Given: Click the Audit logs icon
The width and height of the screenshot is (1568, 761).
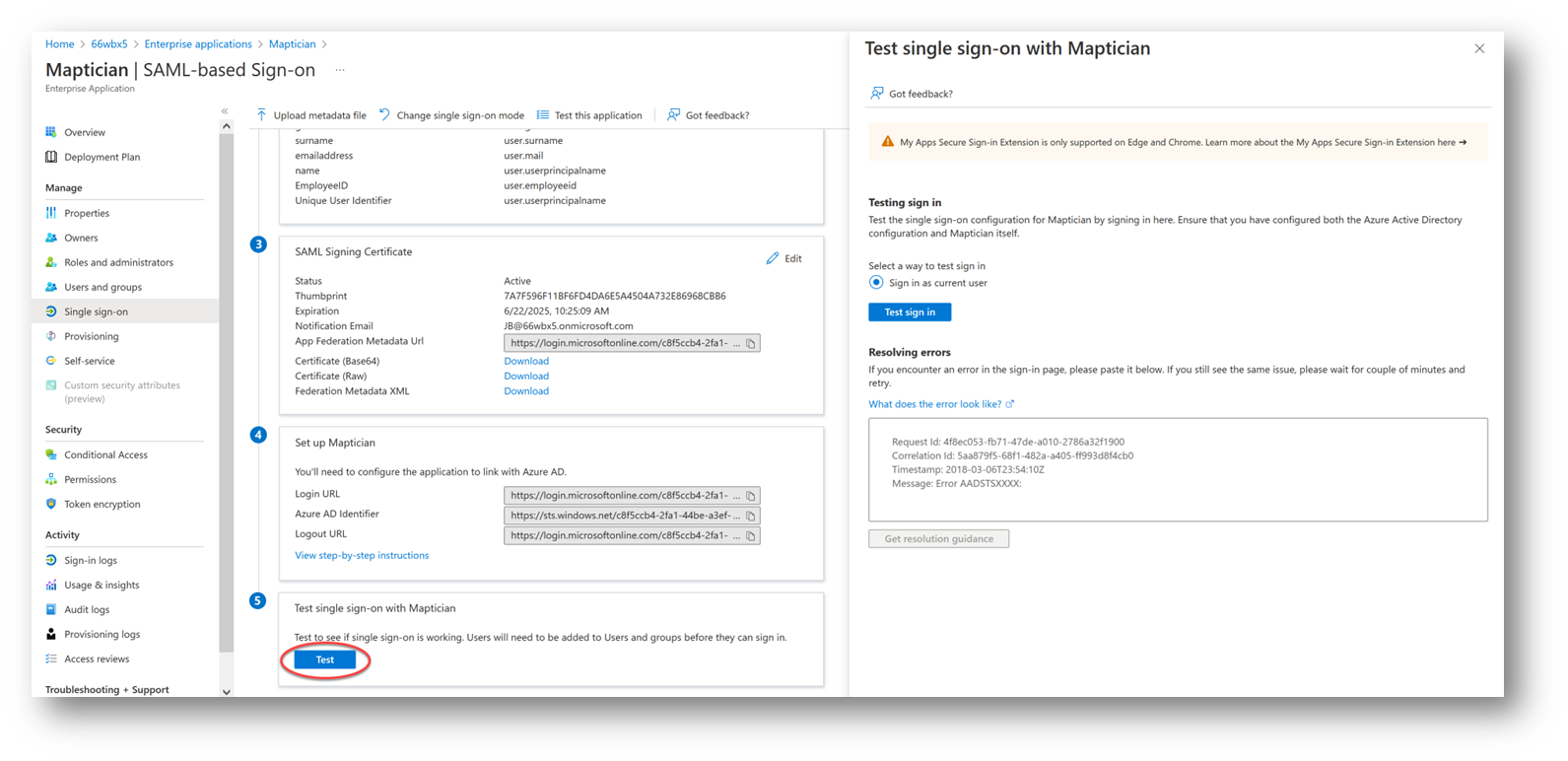Looking at the screenshot, I should click(x=51, y=609).
